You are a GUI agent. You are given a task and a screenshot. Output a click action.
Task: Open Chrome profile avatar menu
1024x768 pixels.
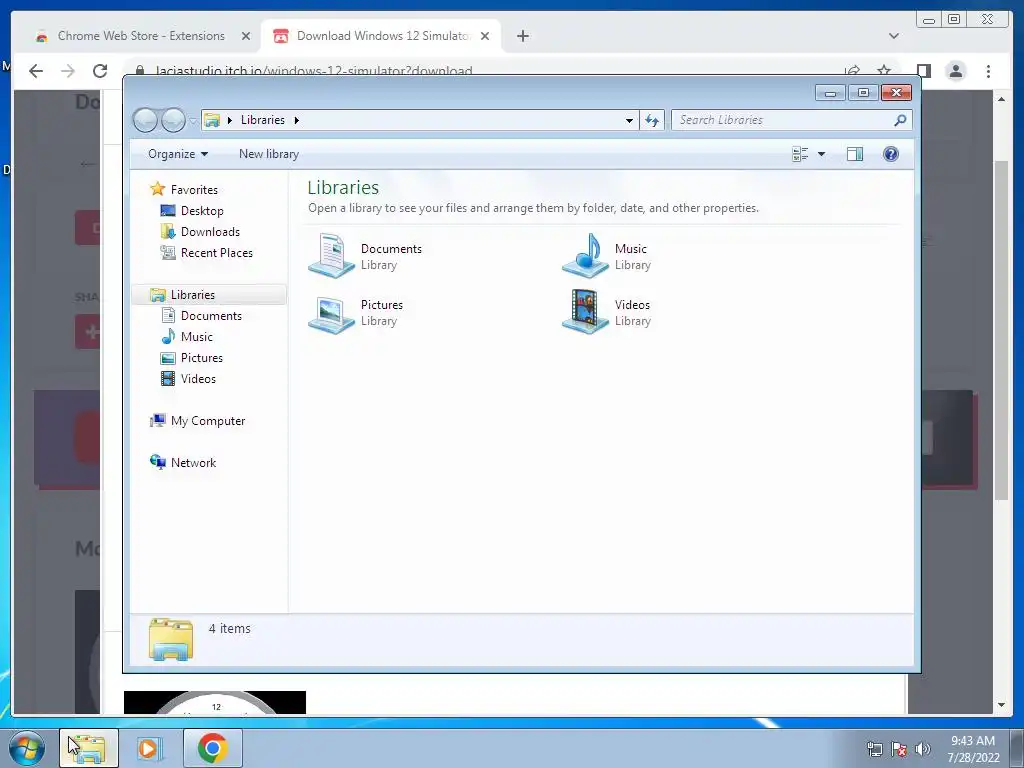point(955,71)
